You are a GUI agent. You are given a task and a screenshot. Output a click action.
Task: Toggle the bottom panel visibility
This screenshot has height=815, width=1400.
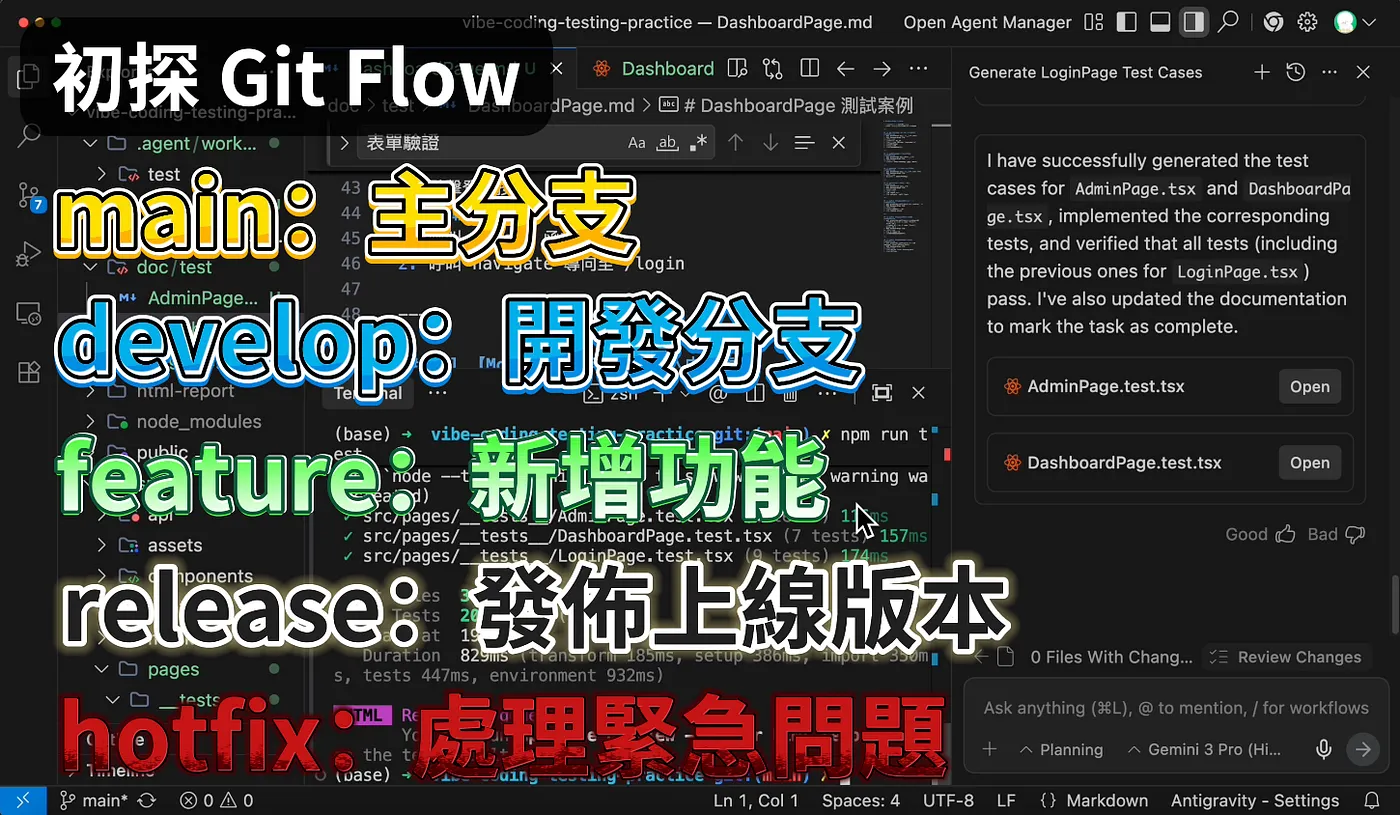click(x=1160, y=22)
